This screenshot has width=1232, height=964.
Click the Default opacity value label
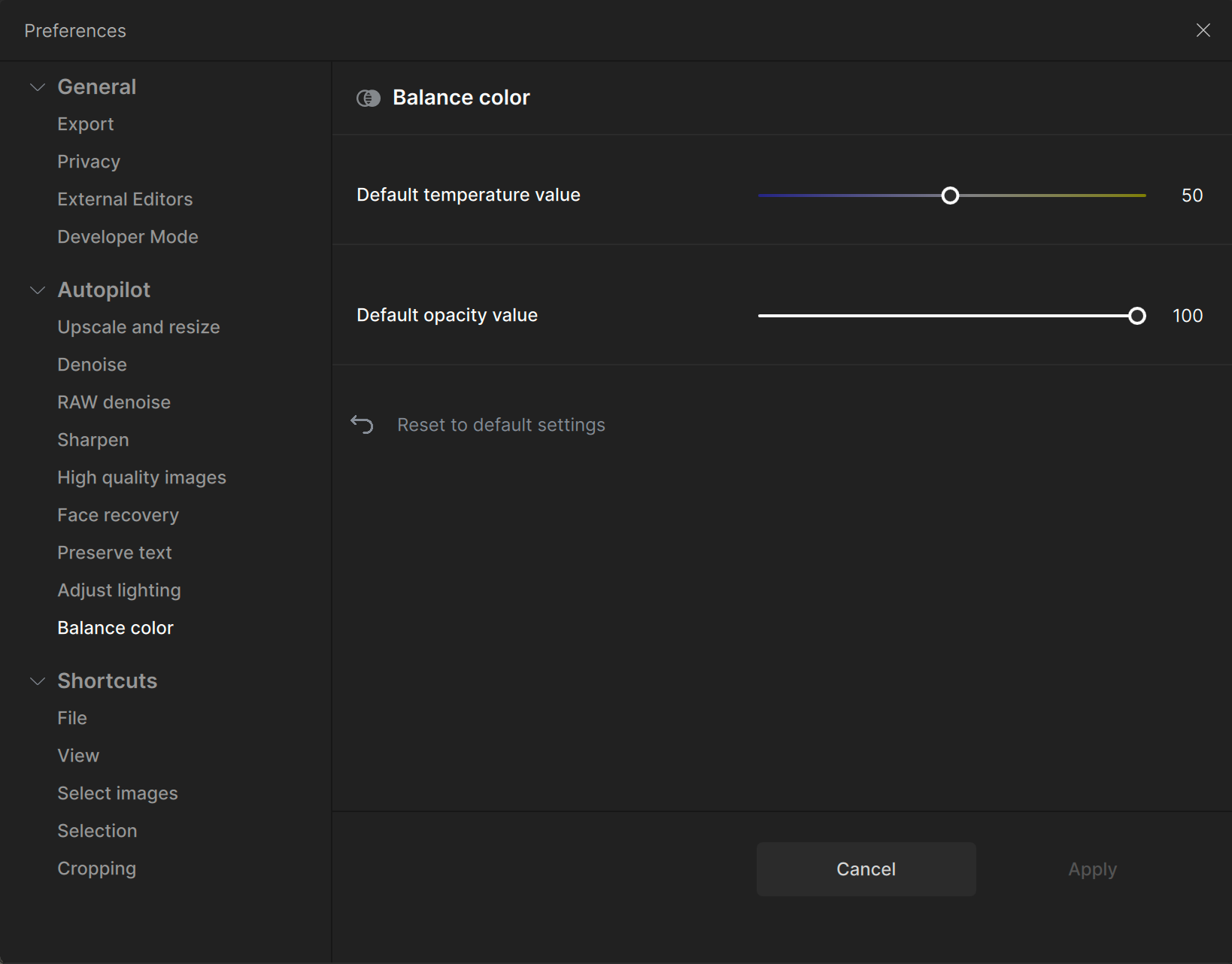point(448,315)
